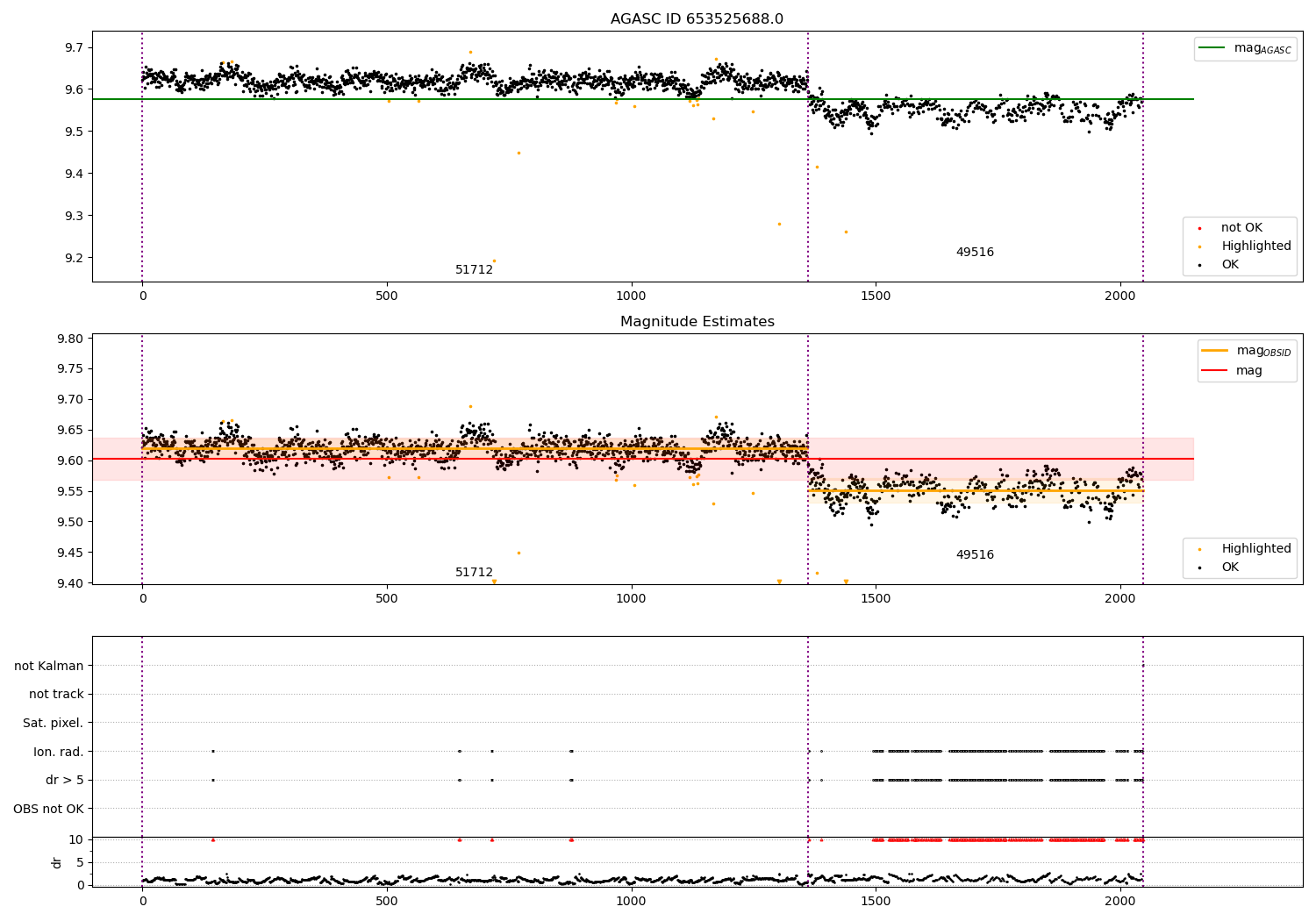This screenshot has height=921, width=1316.
Task: Click the 49516 annotation in the top plot
Action: pos(975,253)
